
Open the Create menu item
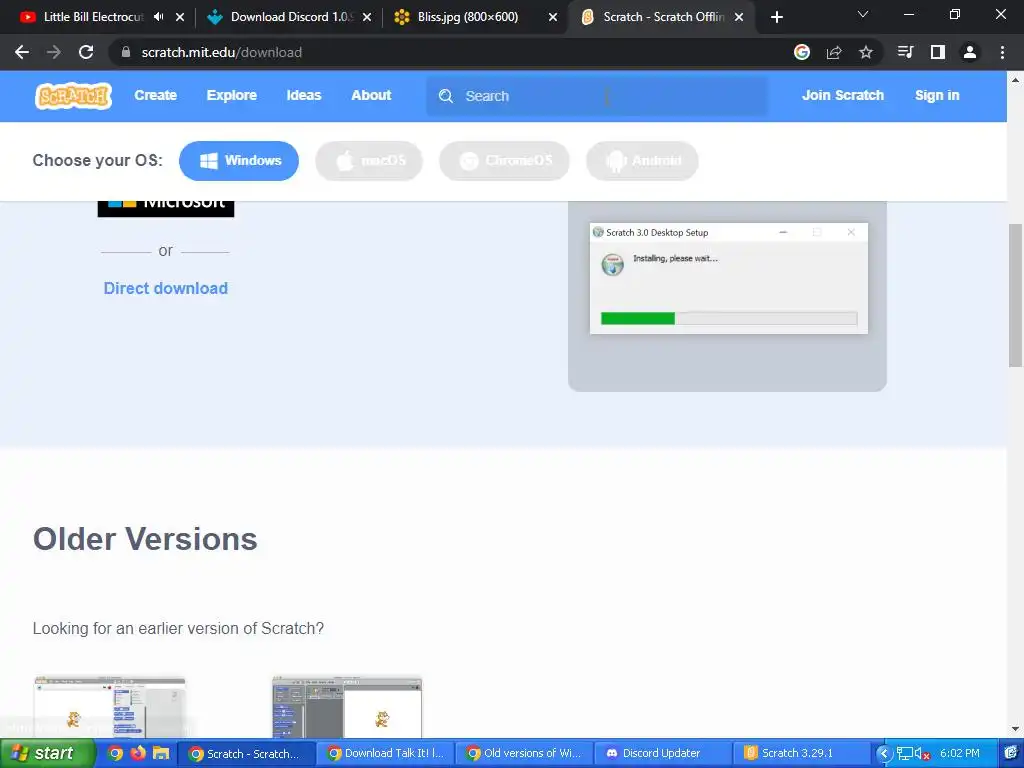coord(155,95)
